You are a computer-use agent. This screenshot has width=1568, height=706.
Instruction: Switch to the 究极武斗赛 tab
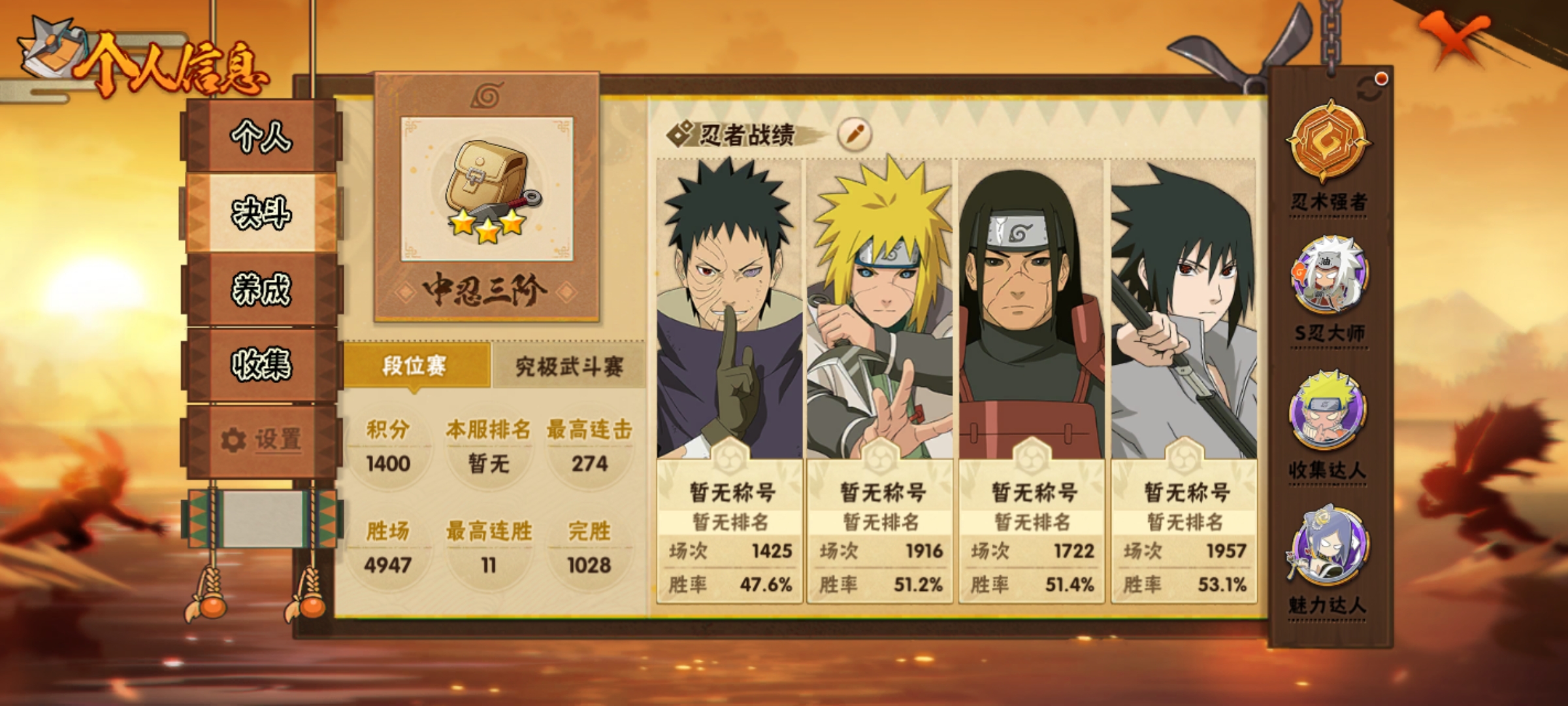[x=568, y=366]
